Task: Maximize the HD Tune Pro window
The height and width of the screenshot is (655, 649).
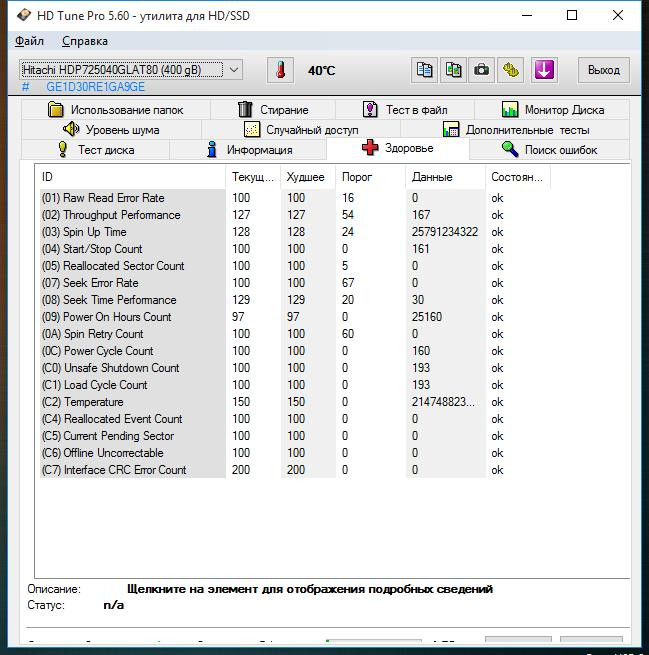Action: click(572, 15)
